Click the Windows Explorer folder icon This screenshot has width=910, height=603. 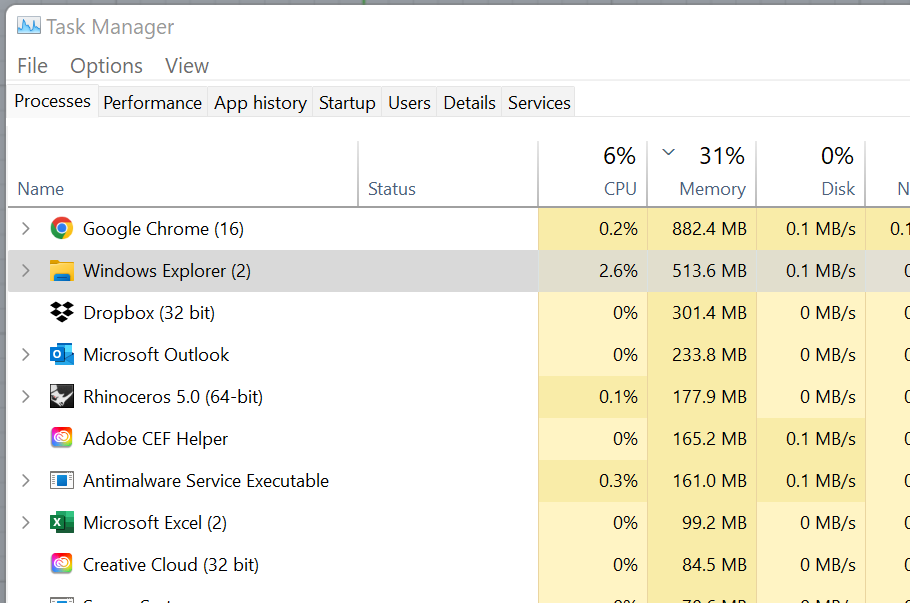(x=62, y=270)
